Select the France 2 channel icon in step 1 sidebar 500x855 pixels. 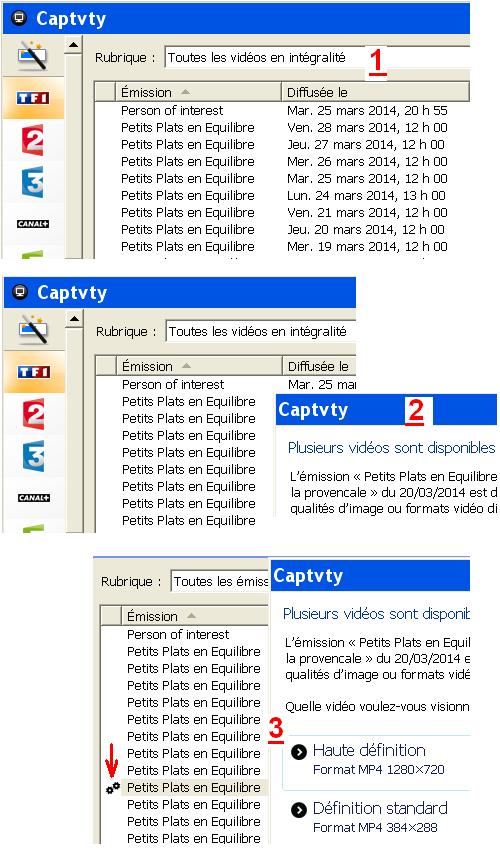(x=33, y=140)
